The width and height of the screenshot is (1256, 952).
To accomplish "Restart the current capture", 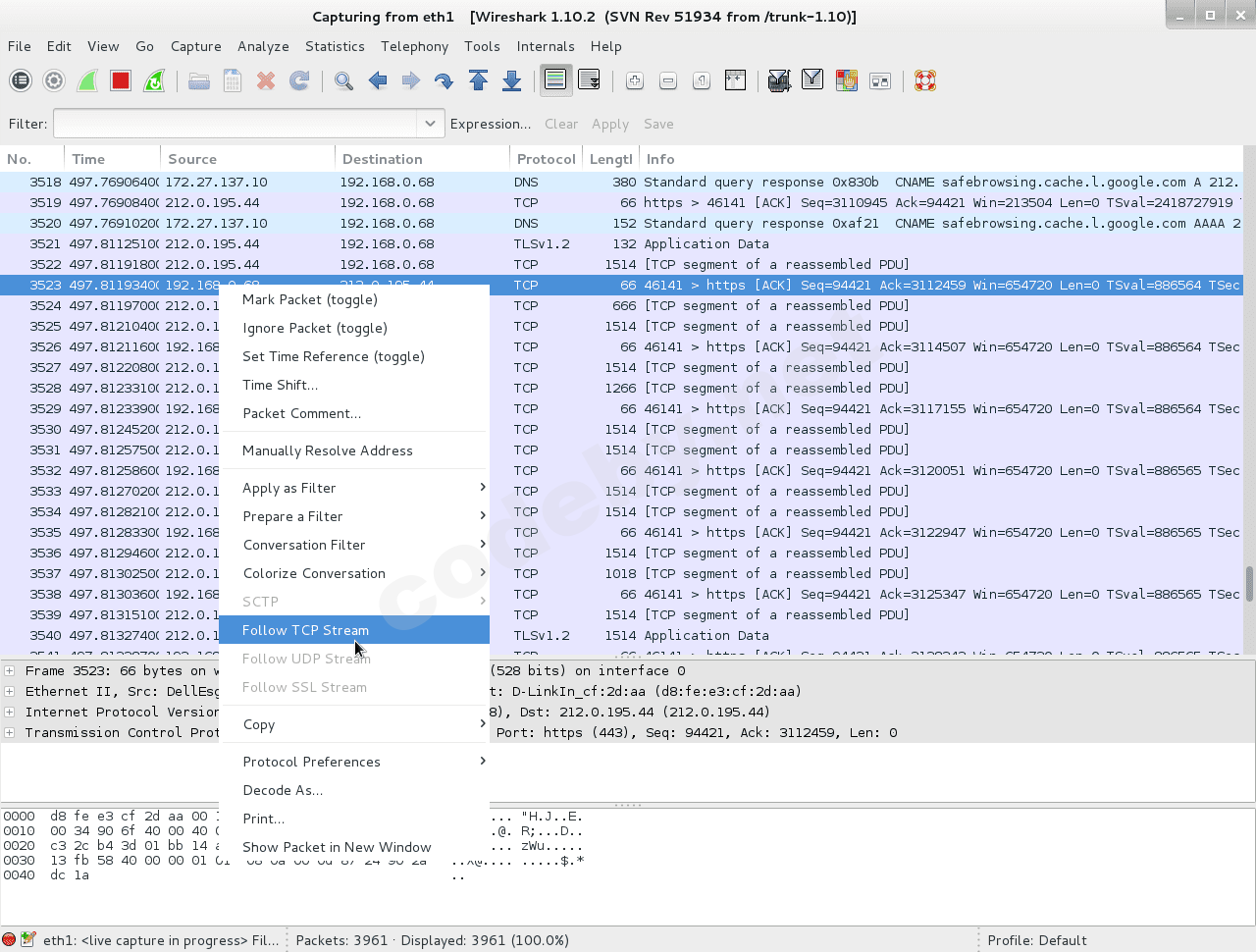I will pyautogui.click(x=154, y=80).
